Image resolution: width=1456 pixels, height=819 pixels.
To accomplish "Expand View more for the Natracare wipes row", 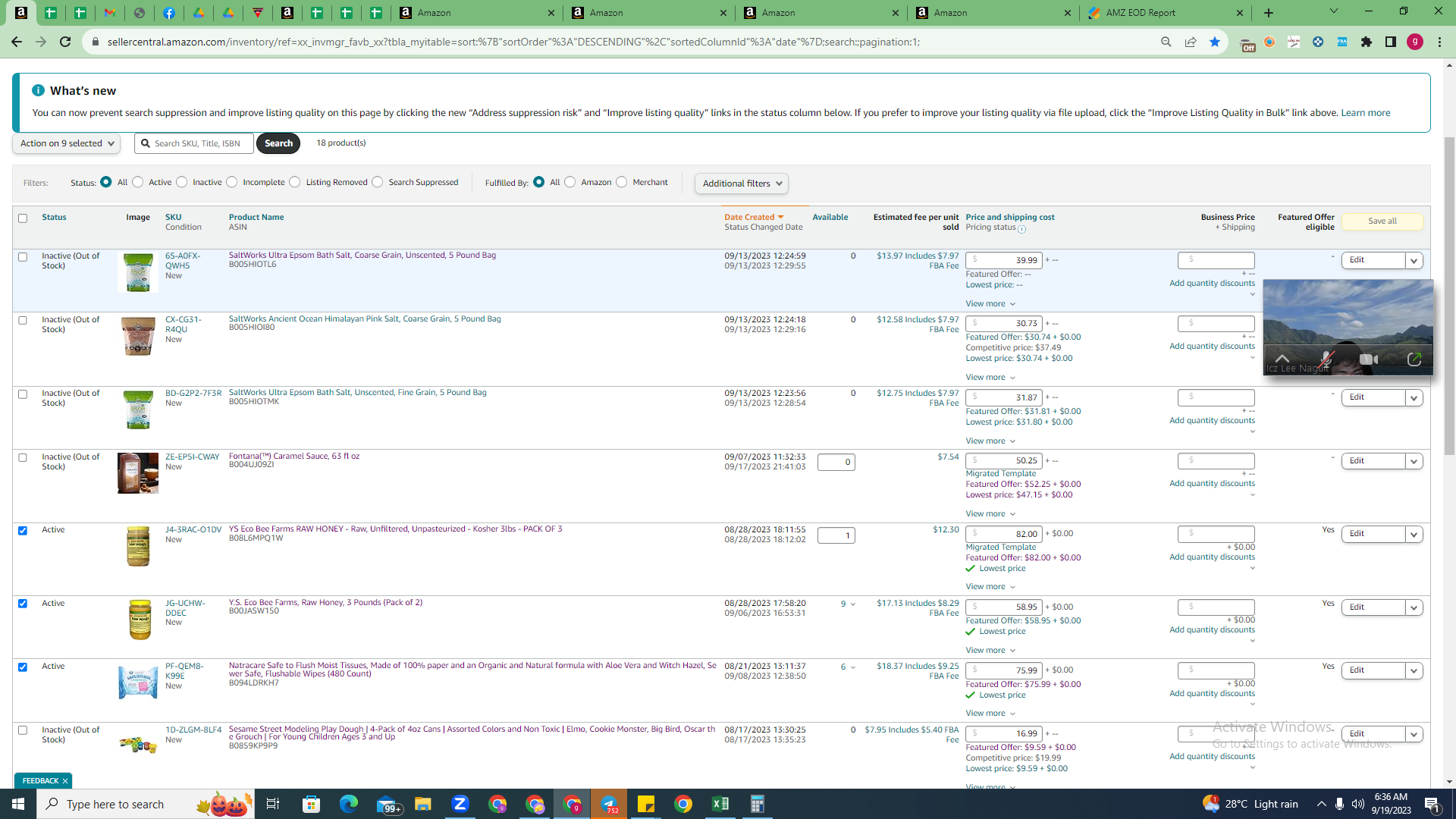I will click(x=990, y=714).
